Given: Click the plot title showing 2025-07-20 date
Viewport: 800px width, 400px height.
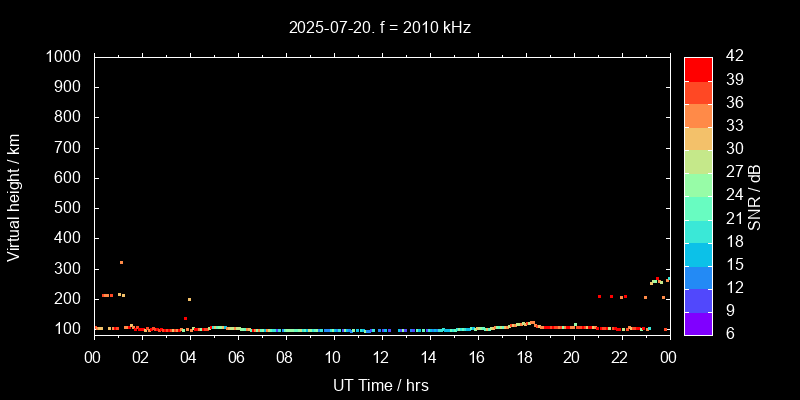Looking at the screenshot, I should click(x=380, y=28).
